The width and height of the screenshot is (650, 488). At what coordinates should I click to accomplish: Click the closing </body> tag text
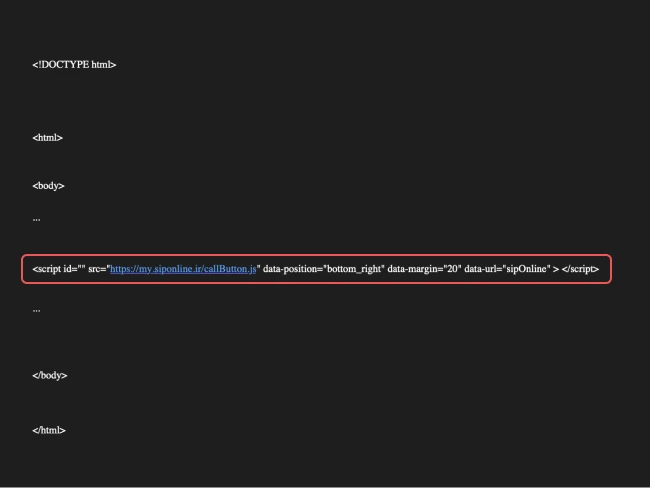tap(50, 375)
